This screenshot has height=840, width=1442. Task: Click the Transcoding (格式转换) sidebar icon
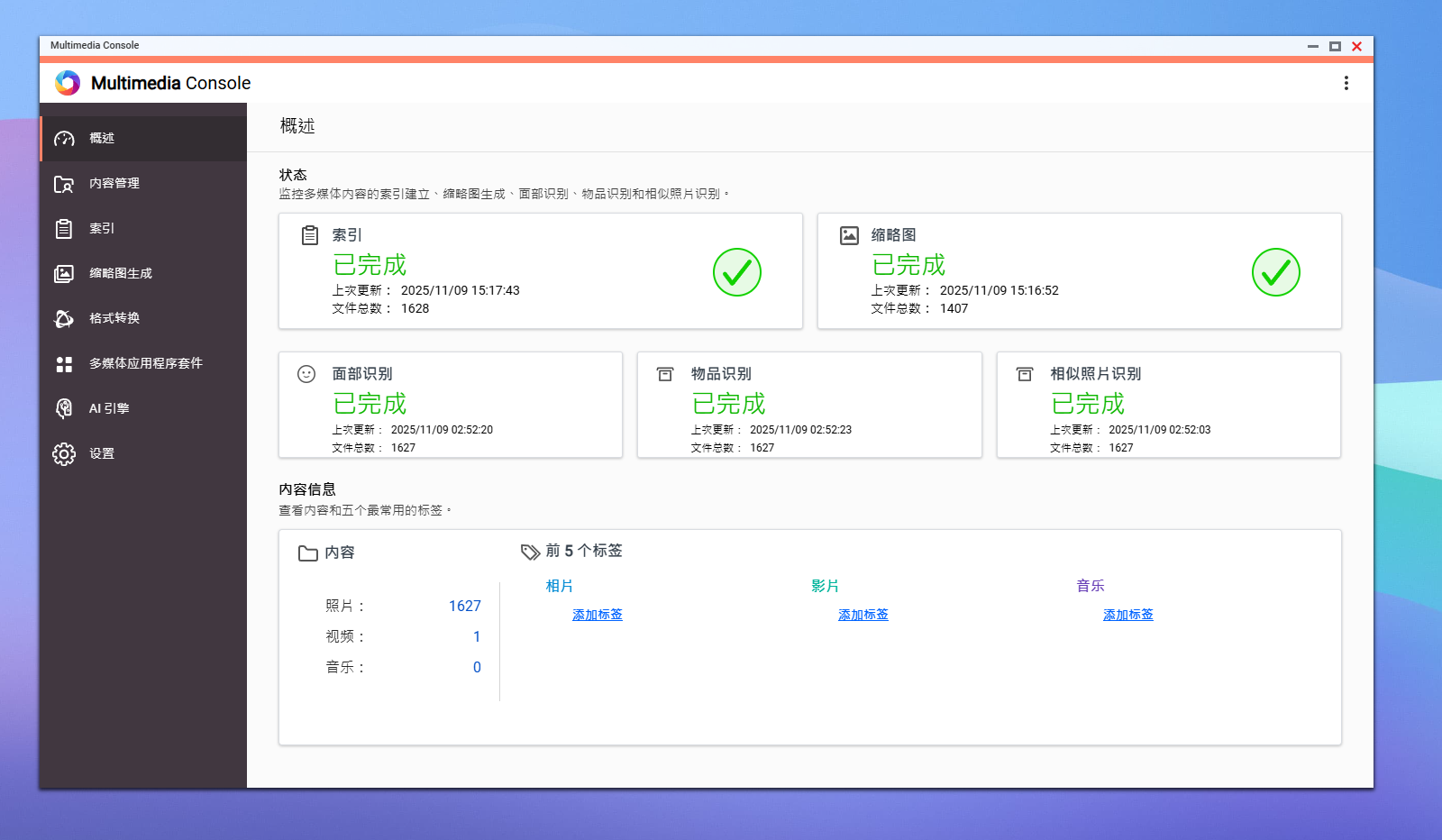click(64, 319)
